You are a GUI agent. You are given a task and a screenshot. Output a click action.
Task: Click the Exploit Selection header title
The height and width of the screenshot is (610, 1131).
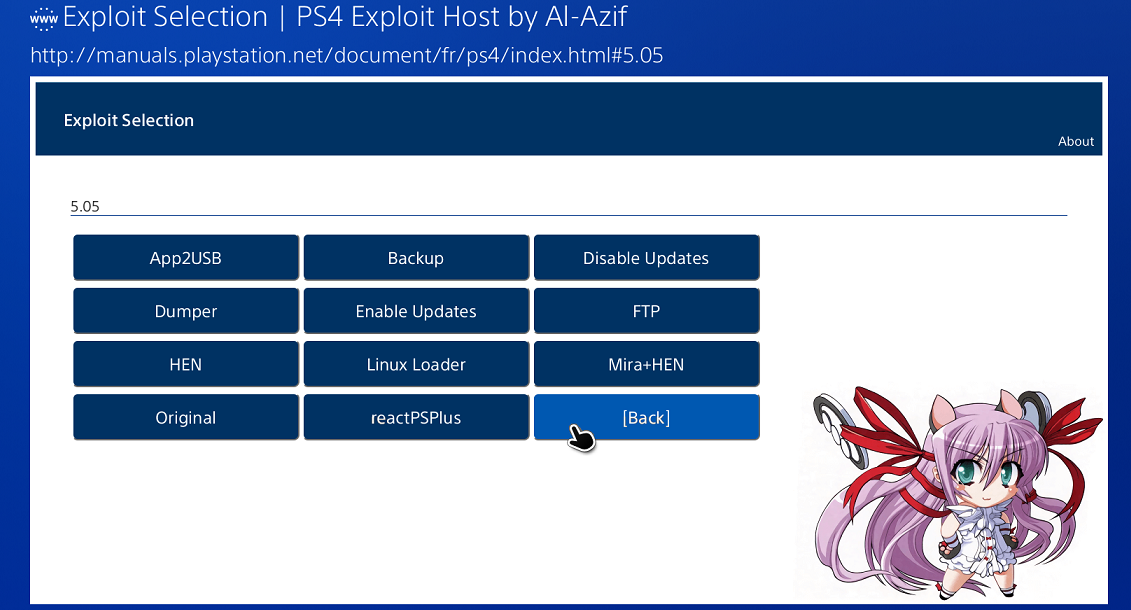click(128, 120)
